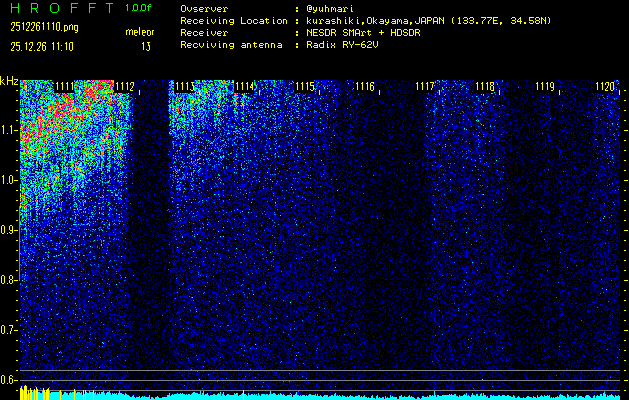This screenshot has width=629, height=400.
Task: Select the 1117 time marker label
Action: [425, 86]
